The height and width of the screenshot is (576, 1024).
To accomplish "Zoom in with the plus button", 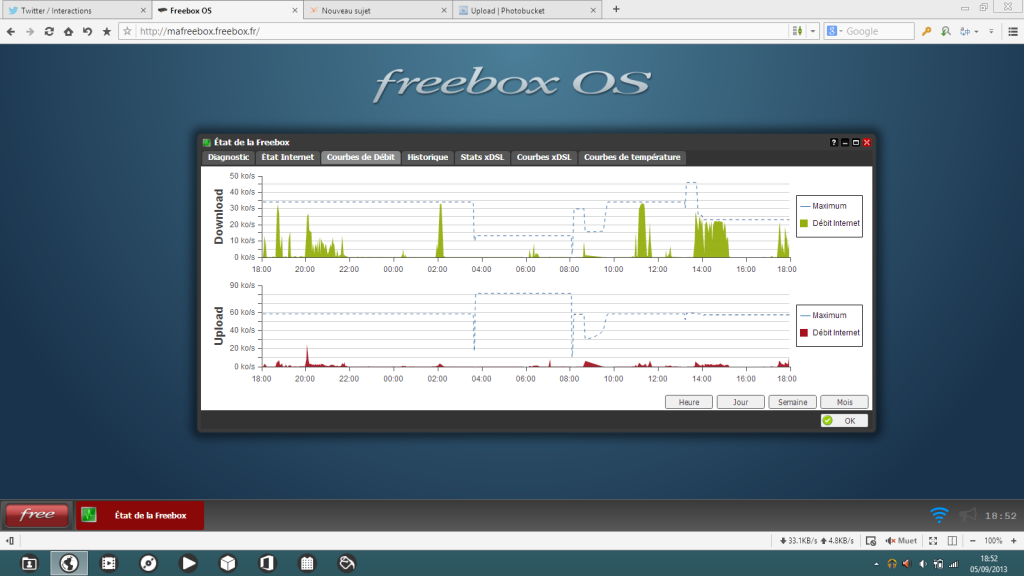I will [x=1014, y=541].
